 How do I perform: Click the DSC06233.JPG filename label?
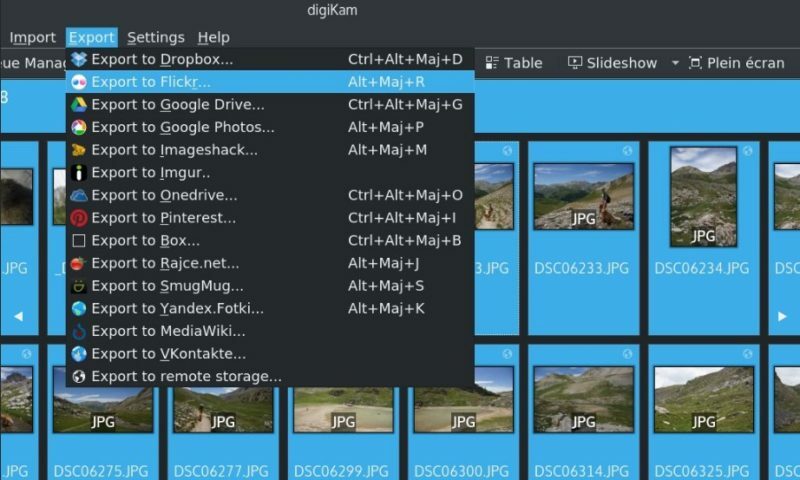coord(582,268)
